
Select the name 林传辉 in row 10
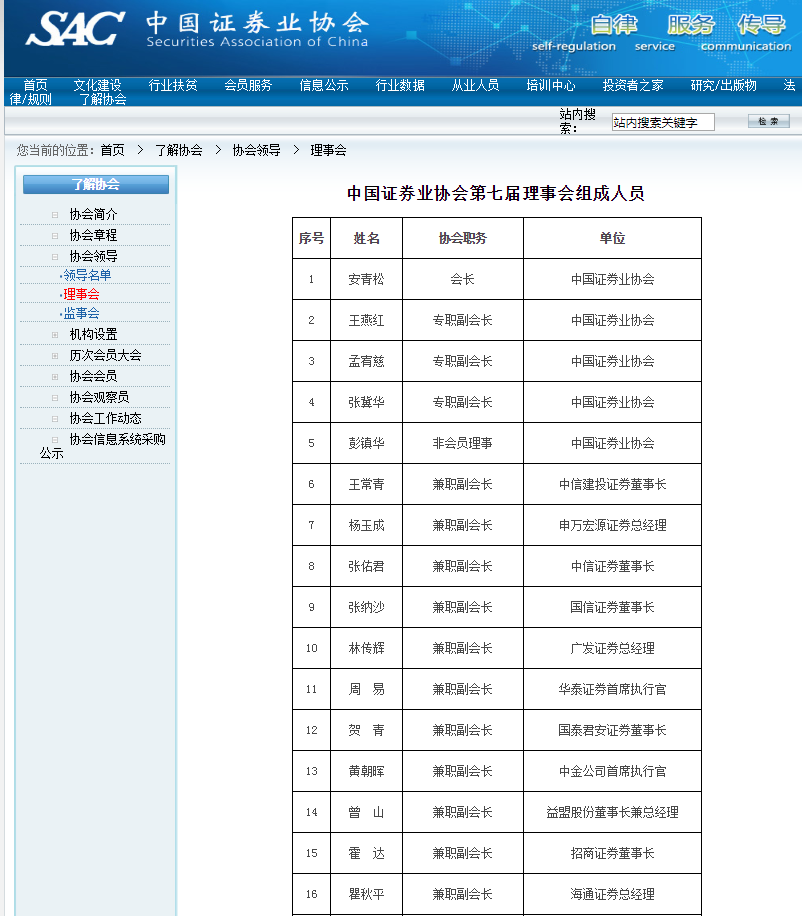click(366, 648)
